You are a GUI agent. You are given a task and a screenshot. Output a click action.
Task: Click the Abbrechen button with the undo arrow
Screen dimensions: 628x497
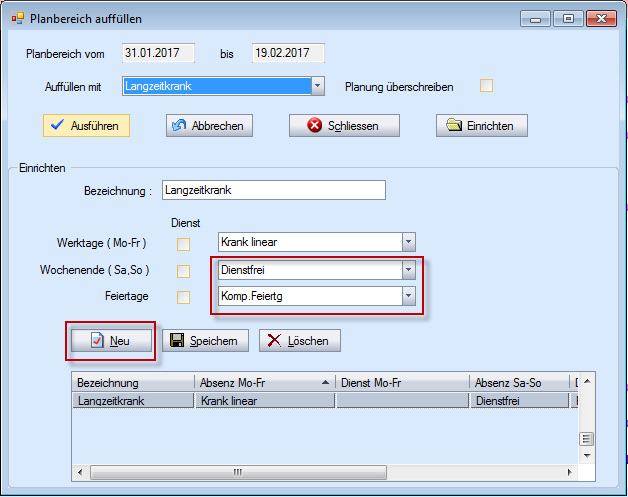click(209, 126)
